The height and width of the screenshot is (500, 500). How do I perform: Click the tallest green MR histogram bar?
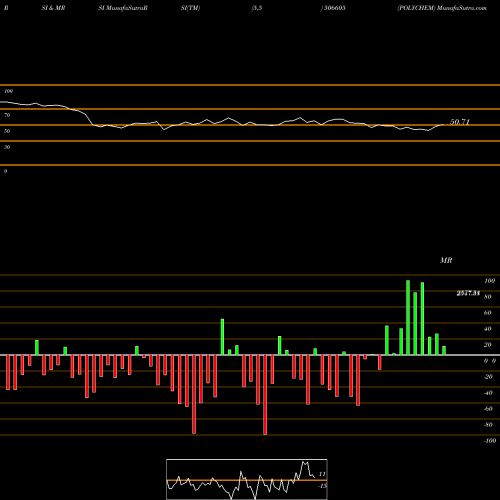pyautogui.click(x=408, y=318)
